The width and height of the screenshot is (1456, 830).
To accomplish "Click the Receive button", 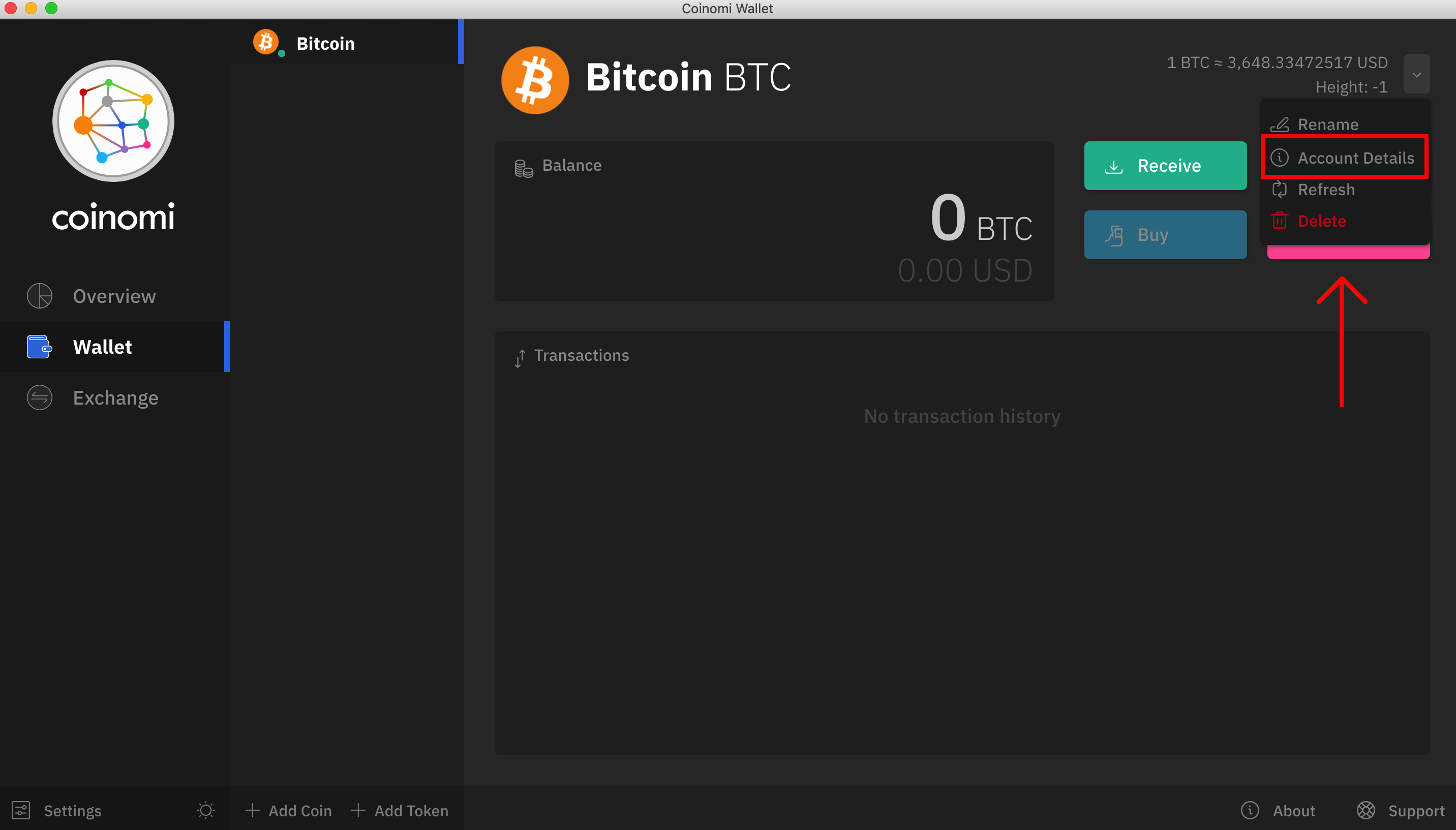I will pyautogui.click(x=1164, y=165).
